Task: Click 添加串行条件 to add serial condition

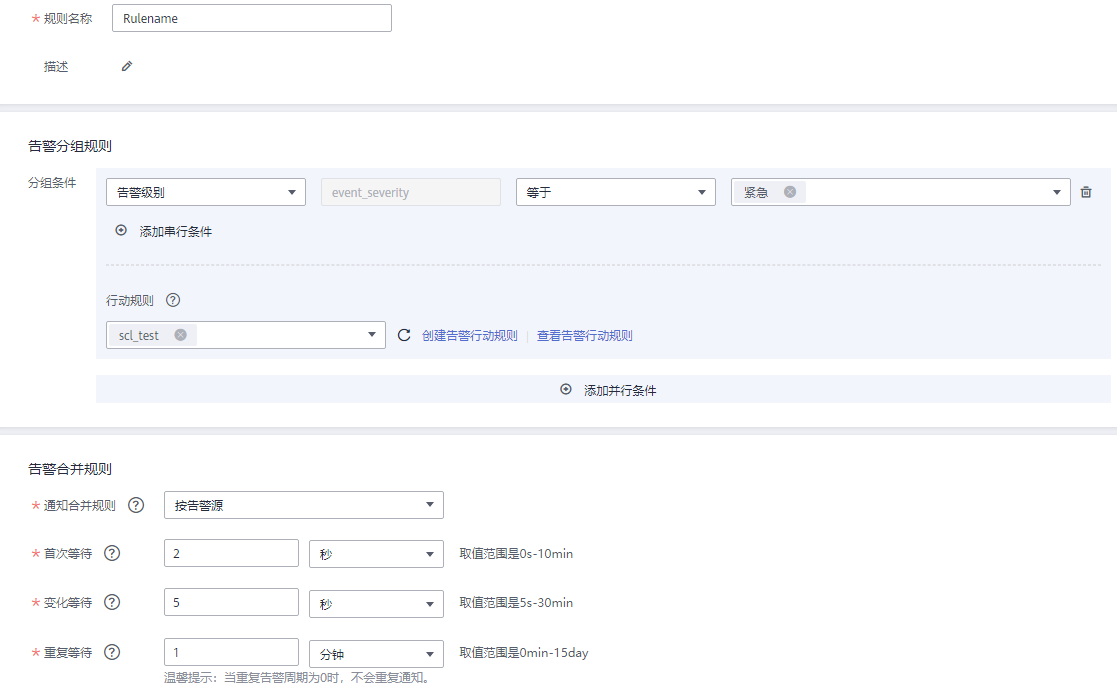Action: (x=166, y=231)
